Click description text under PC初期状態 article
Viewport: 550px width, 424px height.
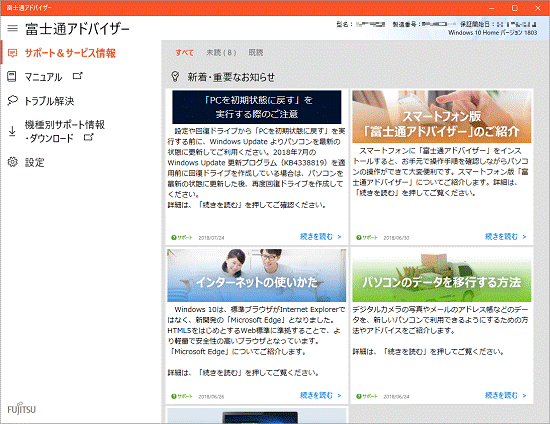(256, 168)
